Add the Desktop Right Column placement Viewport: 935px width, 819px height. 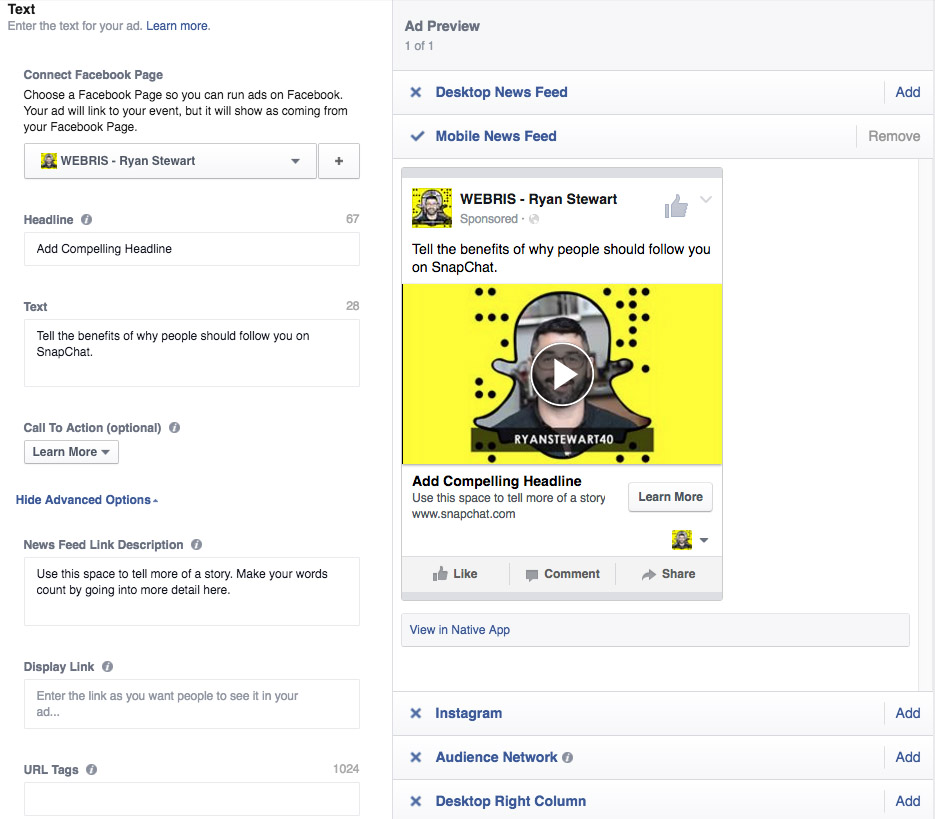coord(908,801)
